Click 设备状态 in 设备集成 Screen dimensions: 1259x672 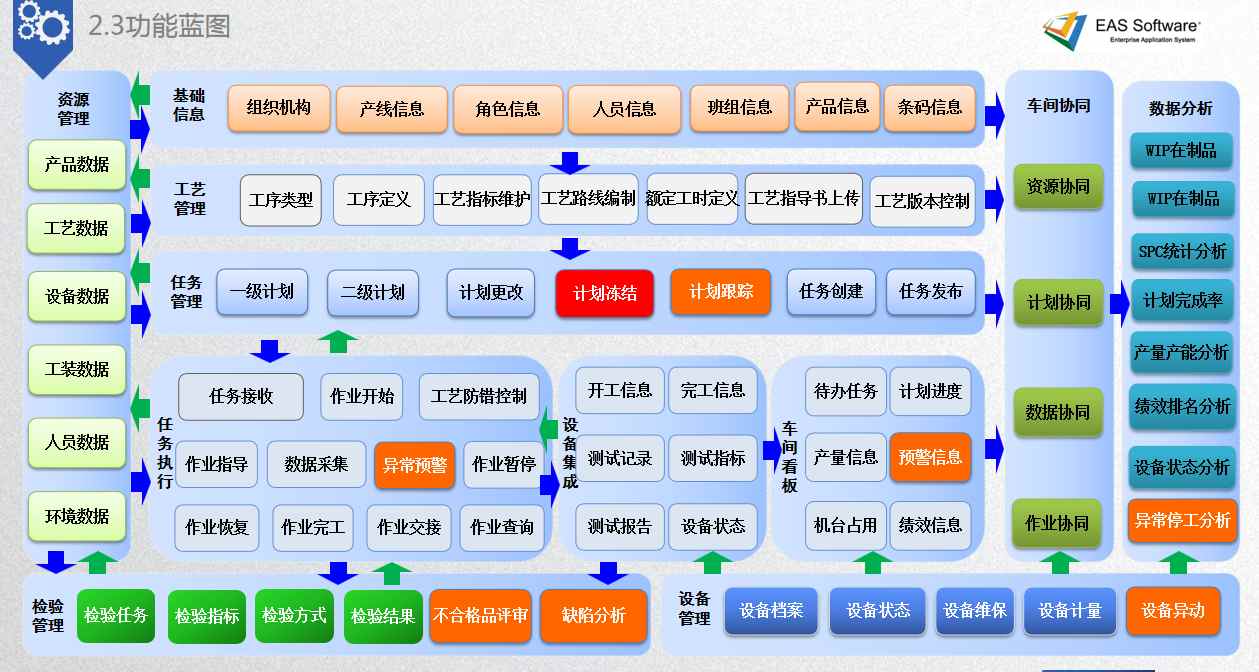coord(713,526)
